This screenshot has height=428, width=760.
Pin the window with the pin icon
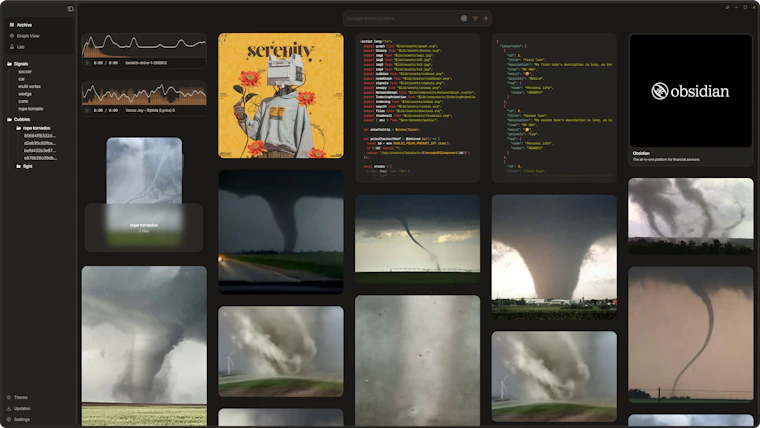click(x=727, y=7)
